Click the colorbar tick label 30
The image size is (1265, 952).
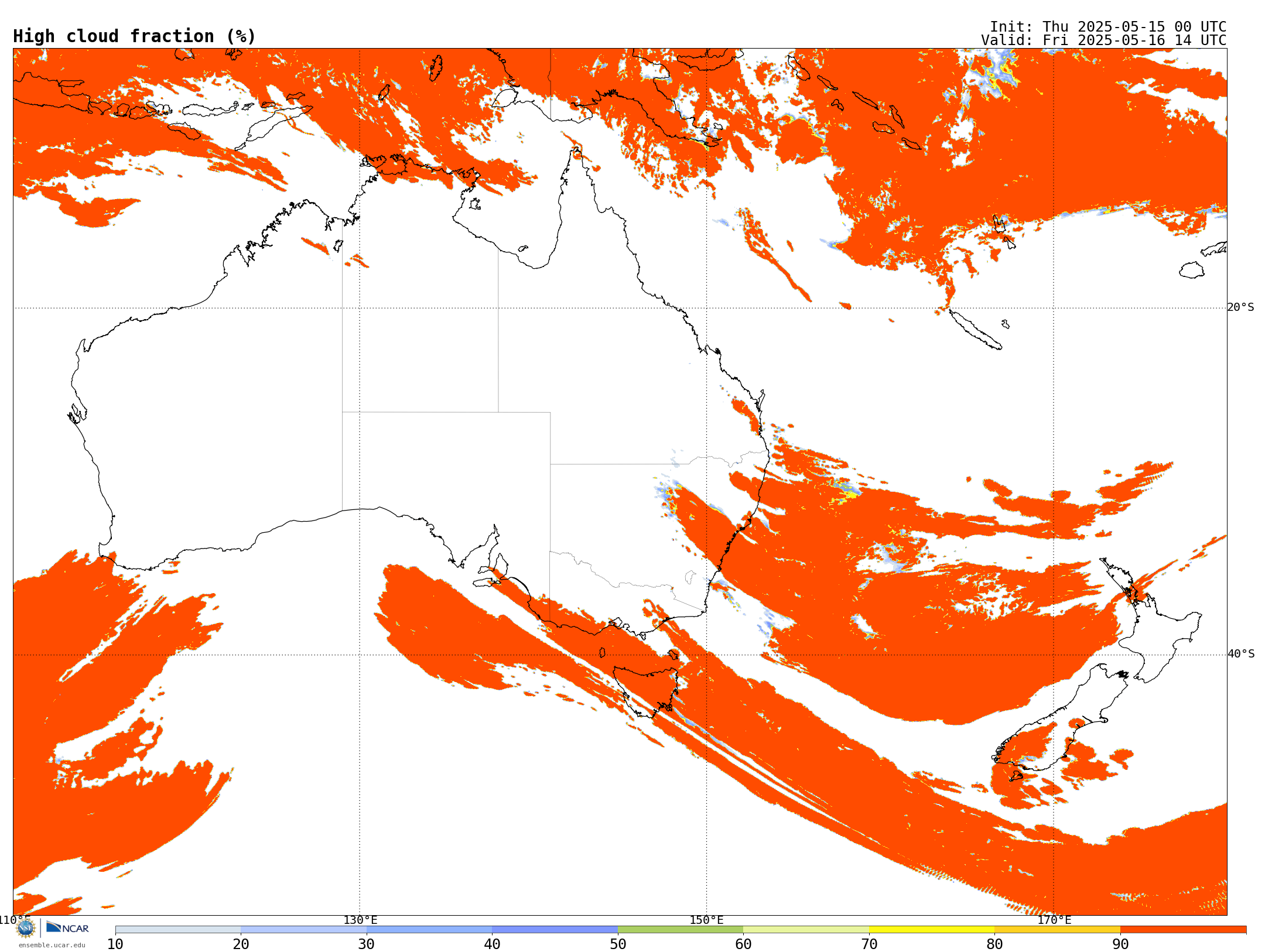click(x=367, y=944)
